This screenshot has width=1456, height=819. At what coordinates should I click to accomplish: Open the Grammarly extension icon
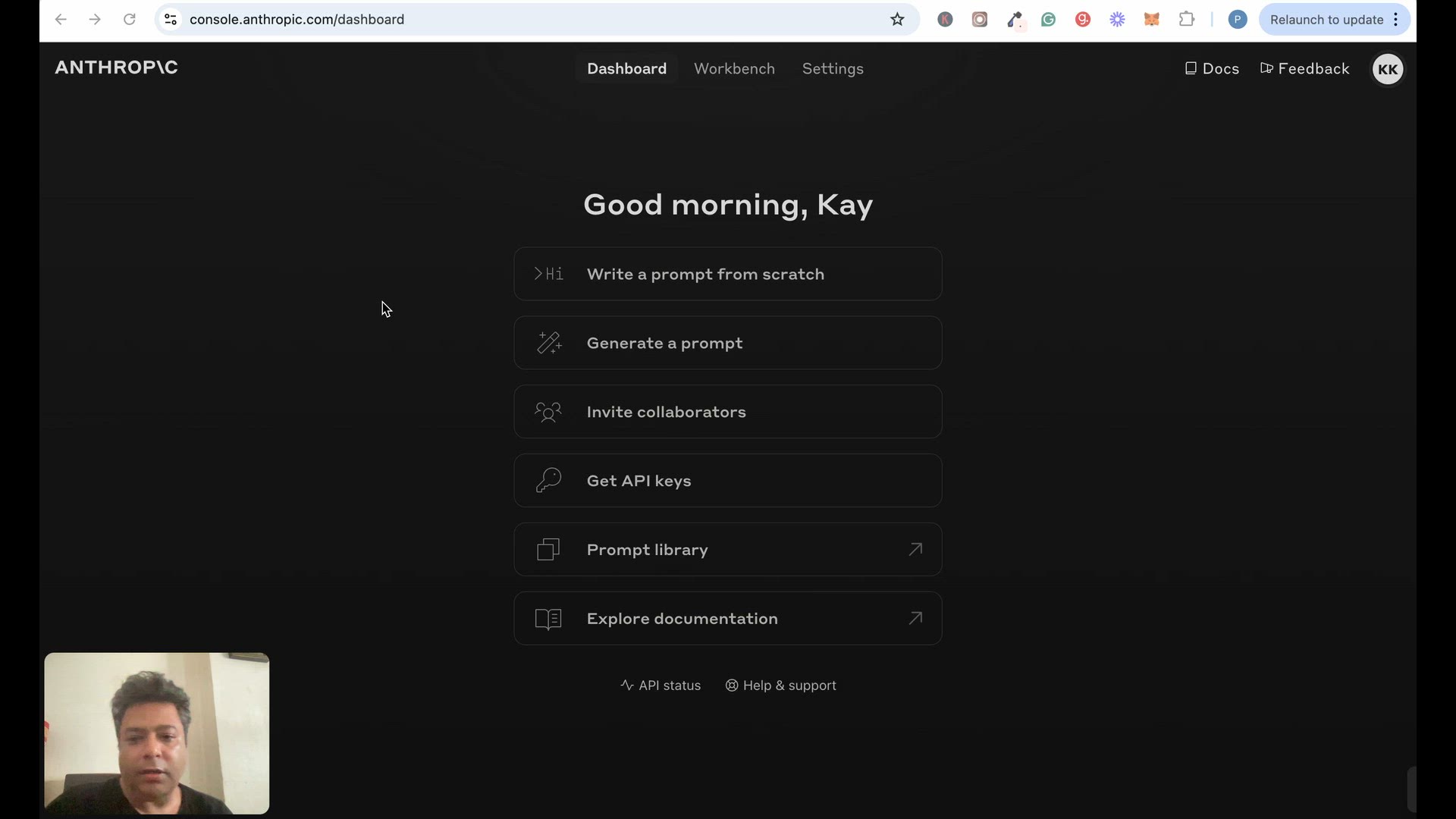click(1049, 20)
